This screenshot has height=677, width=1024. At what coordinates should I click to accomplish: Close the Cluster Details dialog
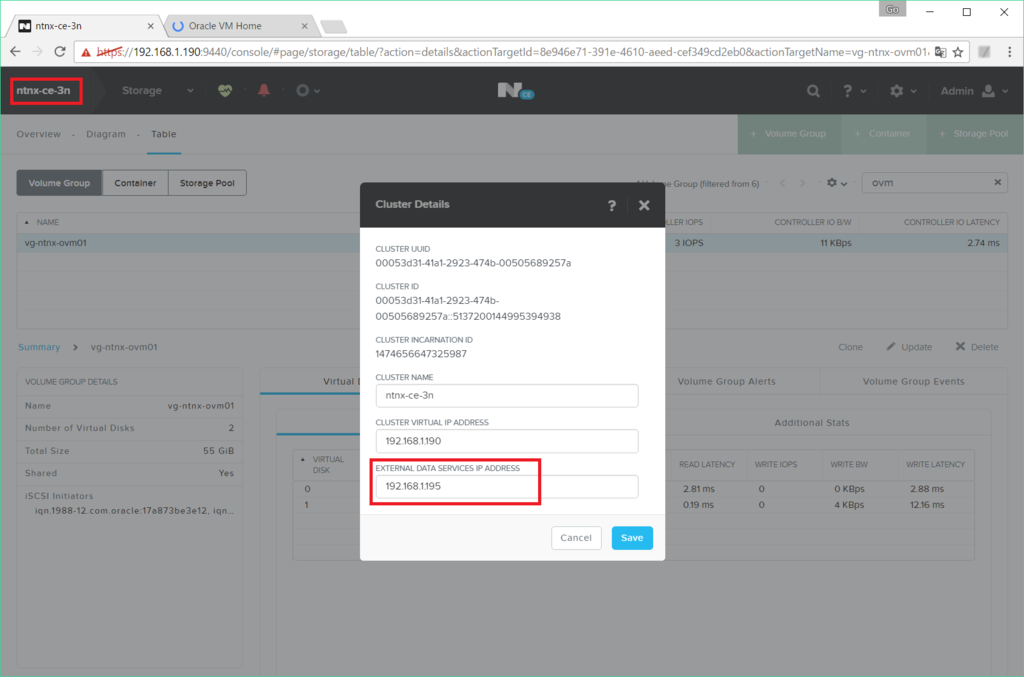click(x=644, y=206)
